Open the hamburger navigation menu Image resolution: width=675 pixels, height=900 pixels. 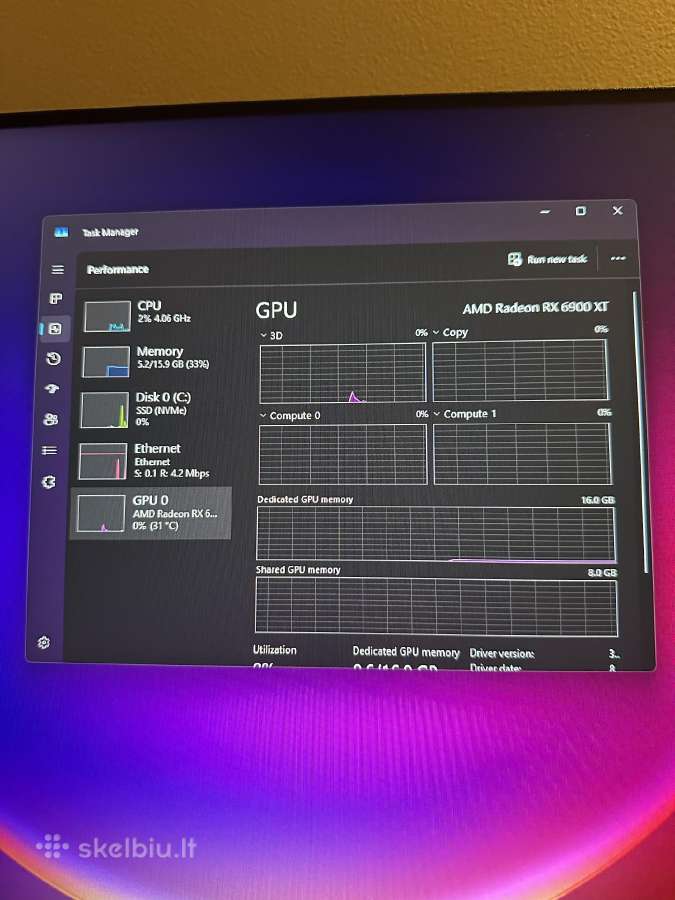tap(57, 269)
